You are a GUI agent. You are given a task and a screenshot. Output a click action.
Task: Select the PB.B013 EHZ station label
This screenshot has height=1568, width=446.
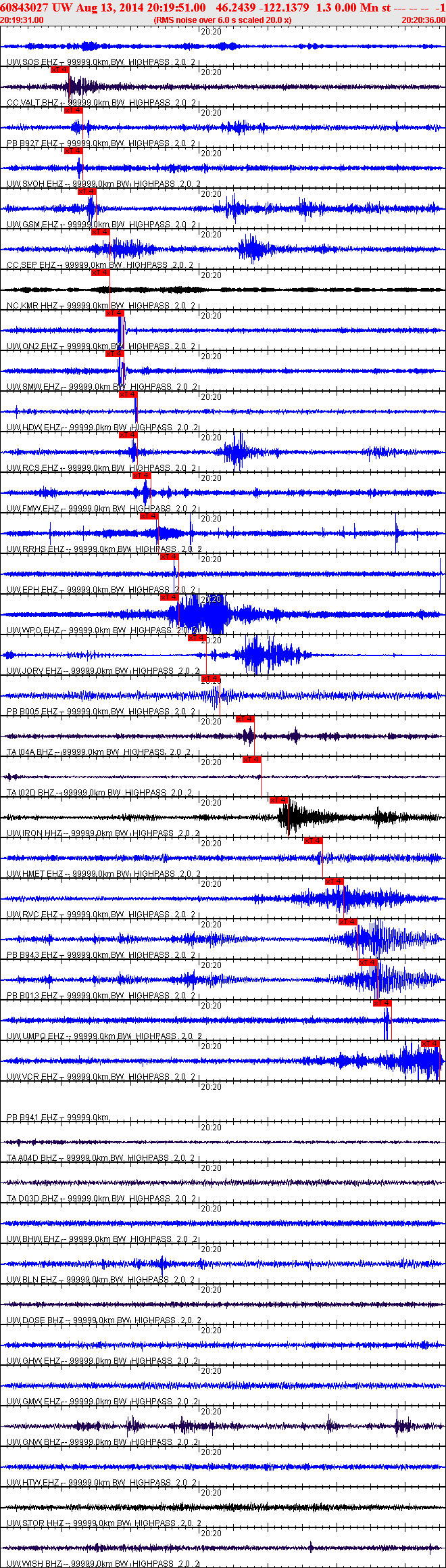pos(32,996)
